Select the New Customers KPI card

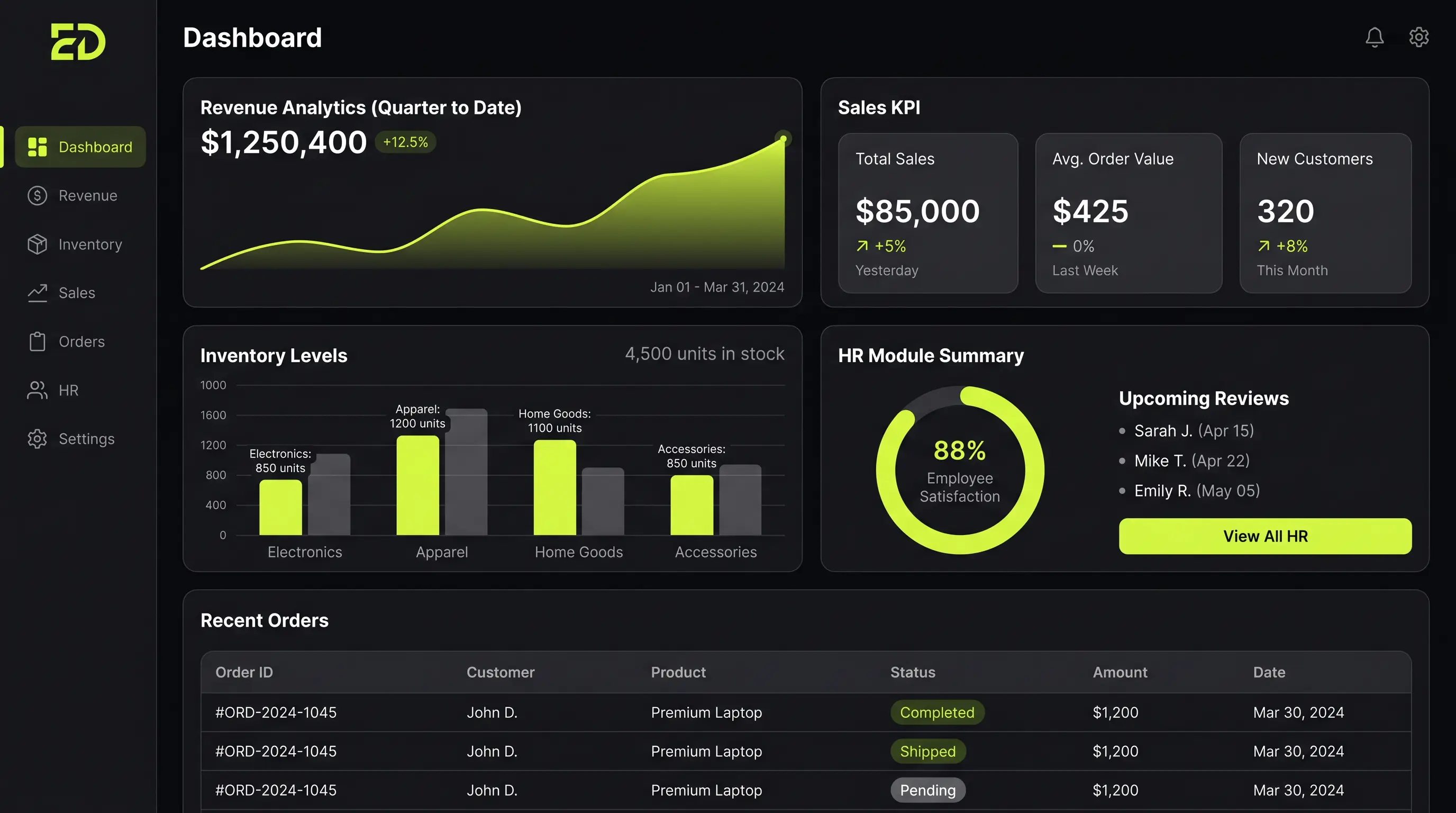(x=1325, y=213)
